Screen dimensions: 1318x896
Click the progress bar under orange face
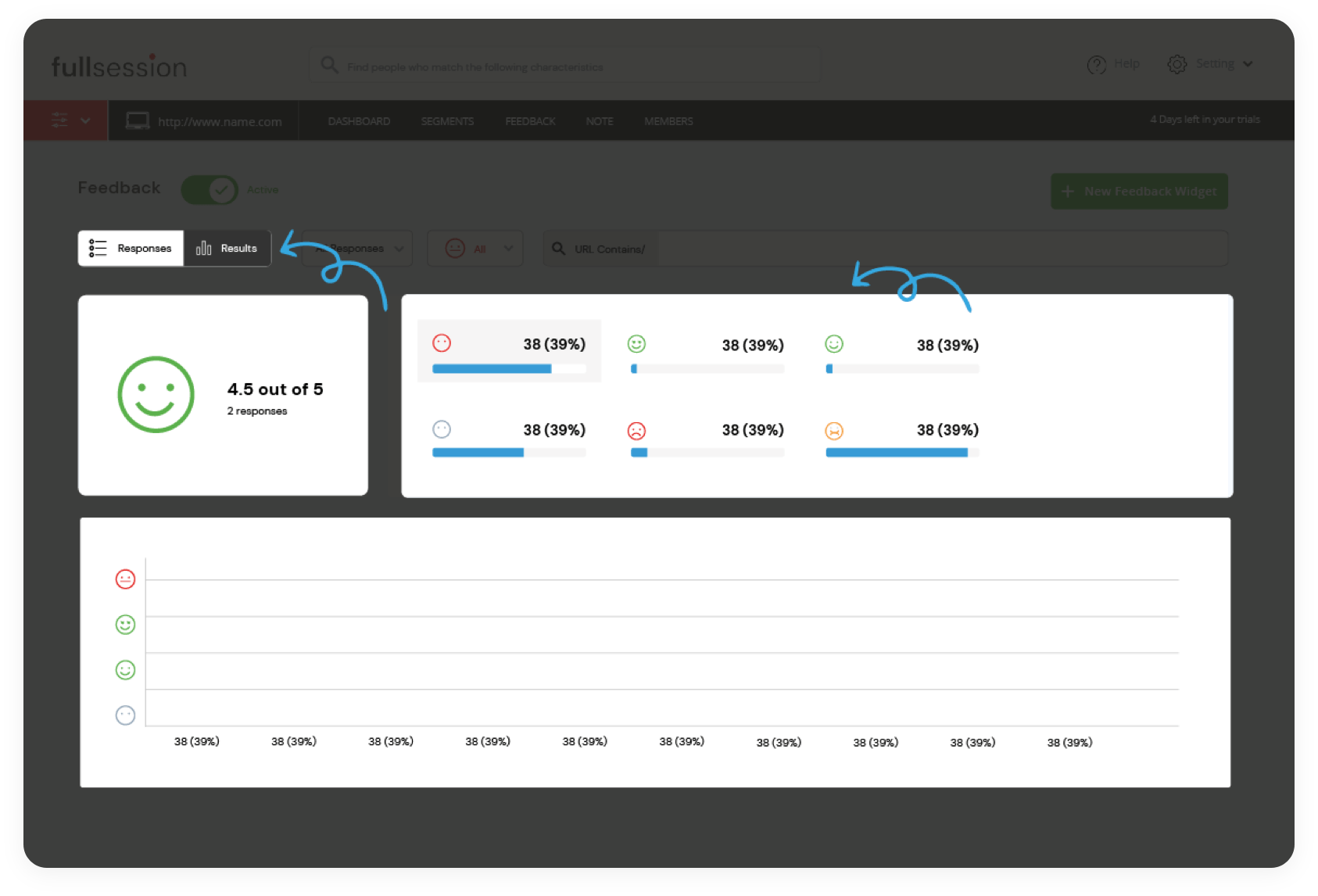tap(902, 453)
